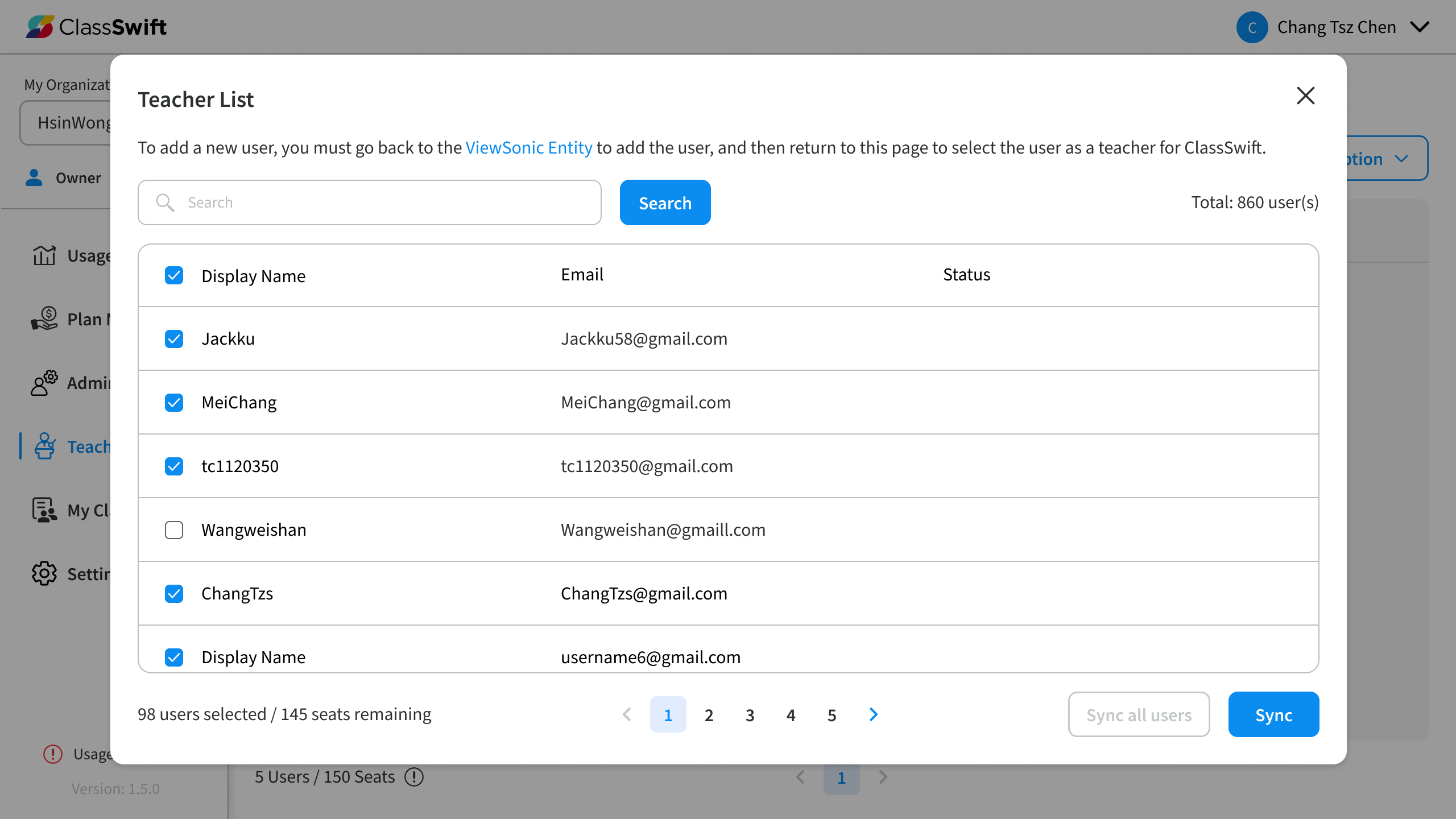Click the user avatar circle
This screenshot has width=1456, height=819.
(x=1252, y=27)
